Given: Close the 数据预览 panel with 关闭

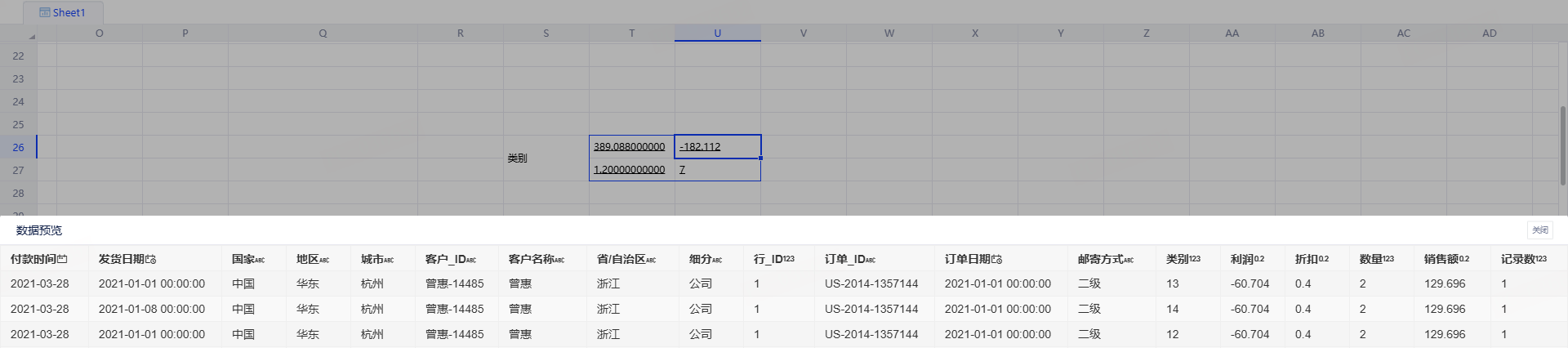Looking at the screenshot, I should tap(1540, 230).
